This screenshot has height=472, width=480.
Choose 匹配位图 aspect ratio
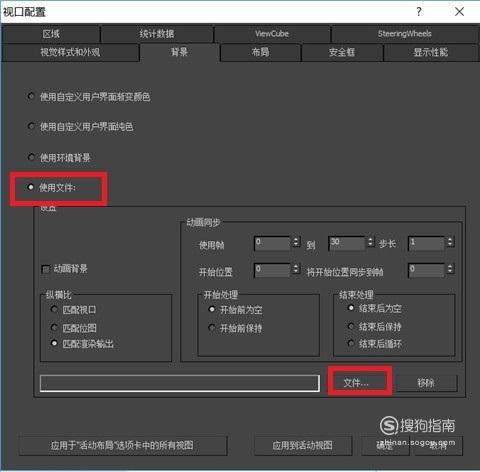point(54,327)
